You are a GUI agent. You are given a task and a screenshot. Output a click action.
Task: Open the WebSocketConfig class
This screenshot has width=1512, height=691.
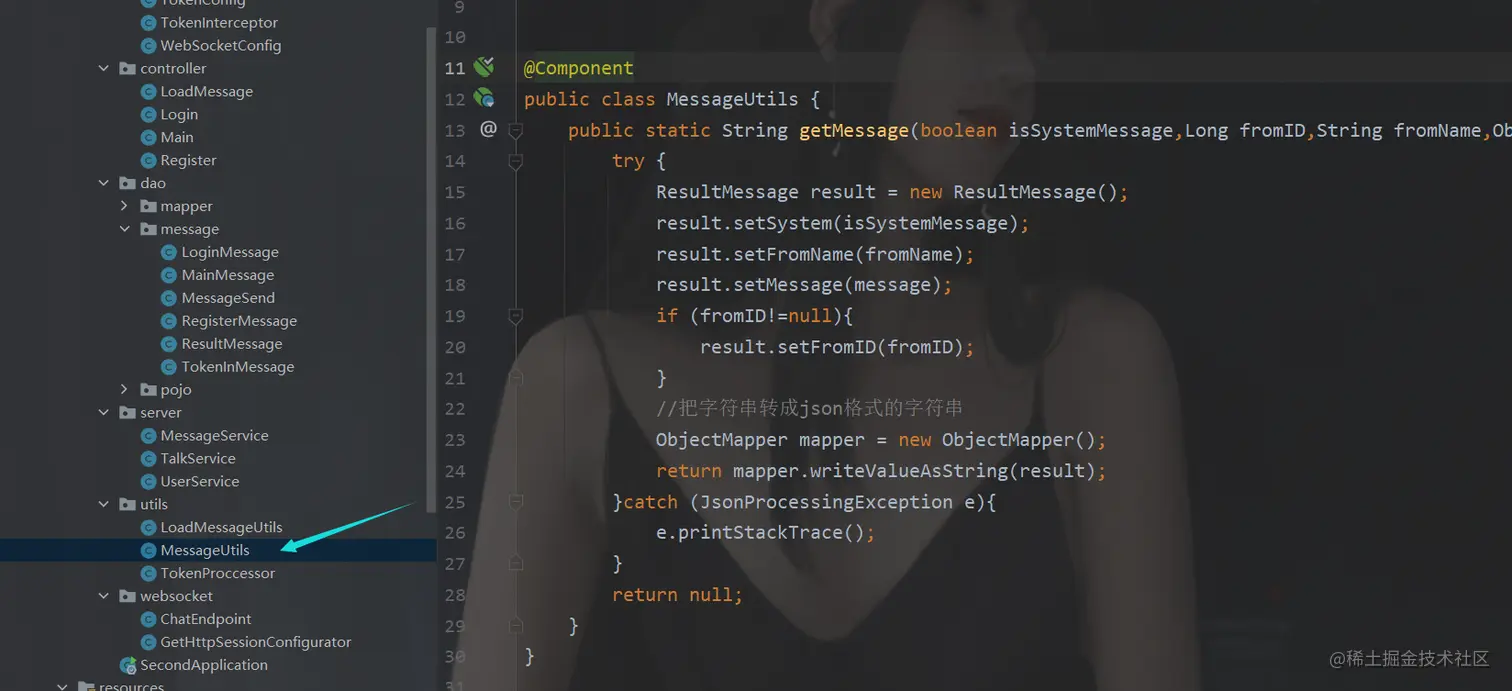pyautogui.click(x=221, y=45)
